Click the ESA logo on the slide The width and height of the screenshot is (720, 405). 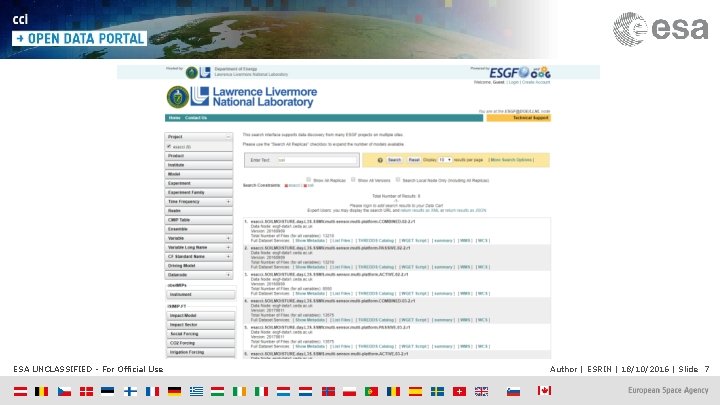tap(661, 29)
